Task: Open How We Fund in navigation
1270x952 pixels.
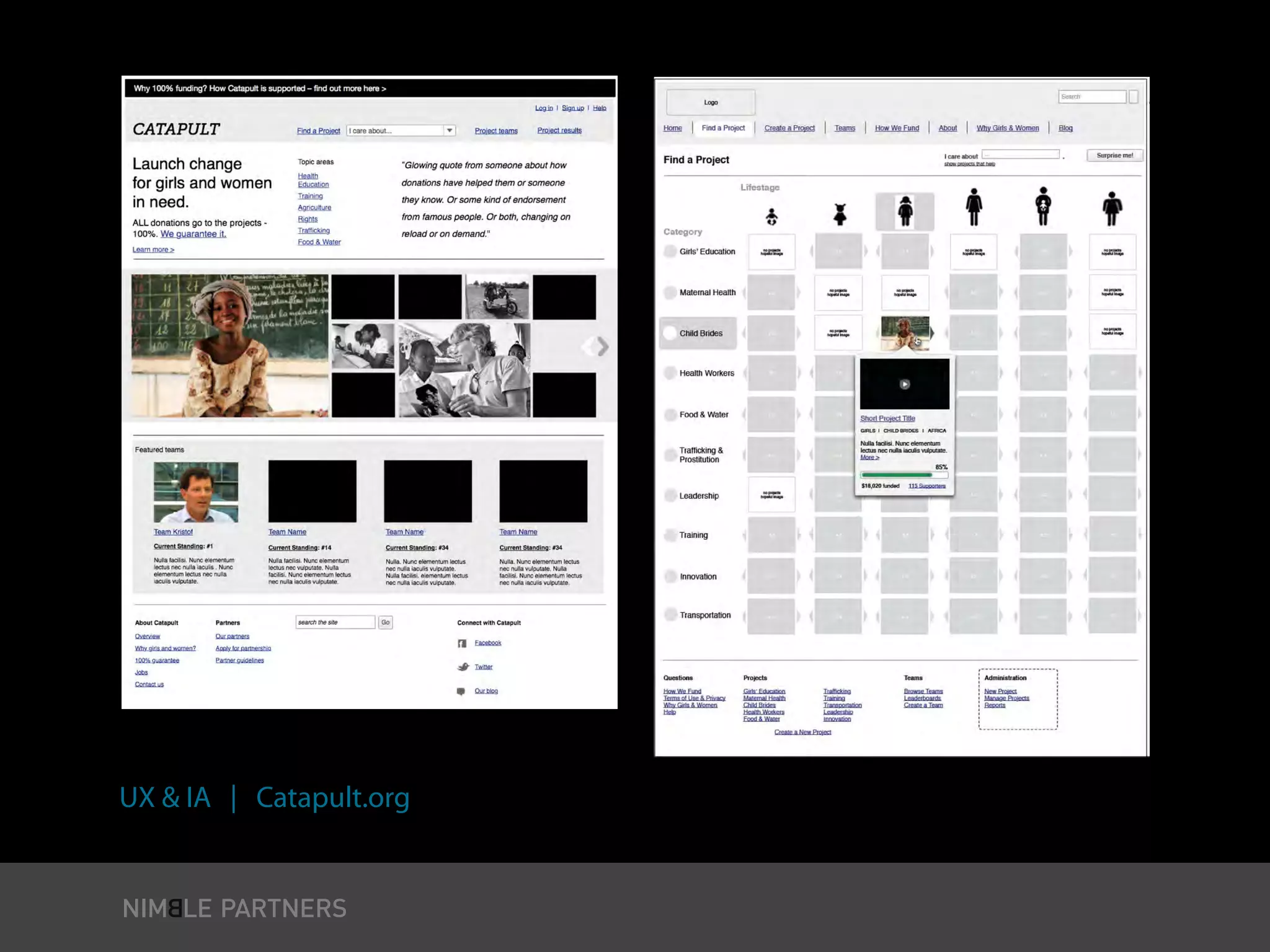Action: point(897,128)
